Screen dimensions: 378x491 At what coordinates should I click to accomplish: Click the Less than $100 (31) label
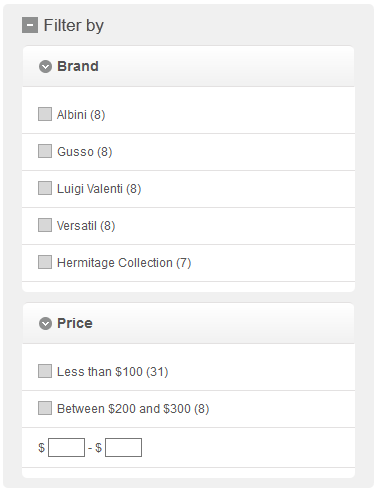pos(113,372)
